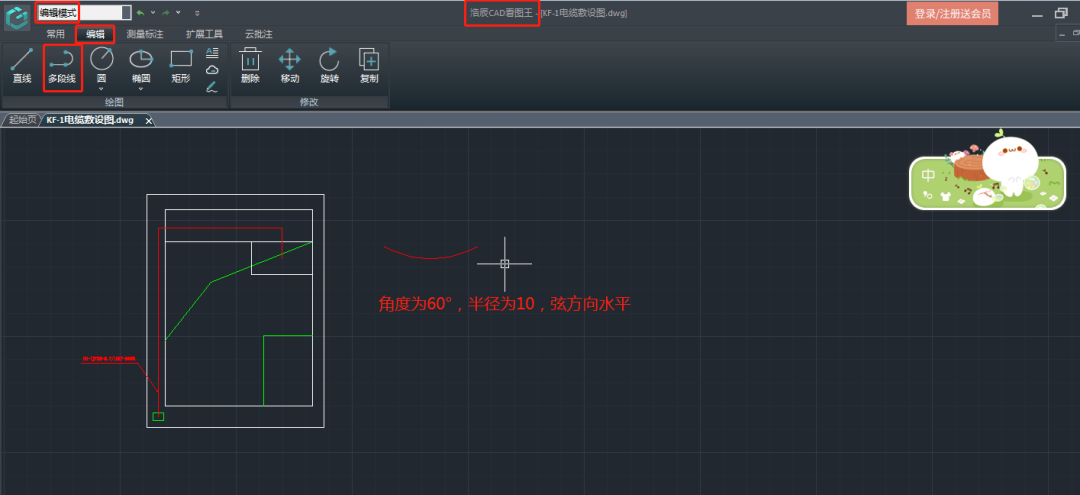
Task: Switch to the 编辑 ribbon tab
Action: (95, 34)
